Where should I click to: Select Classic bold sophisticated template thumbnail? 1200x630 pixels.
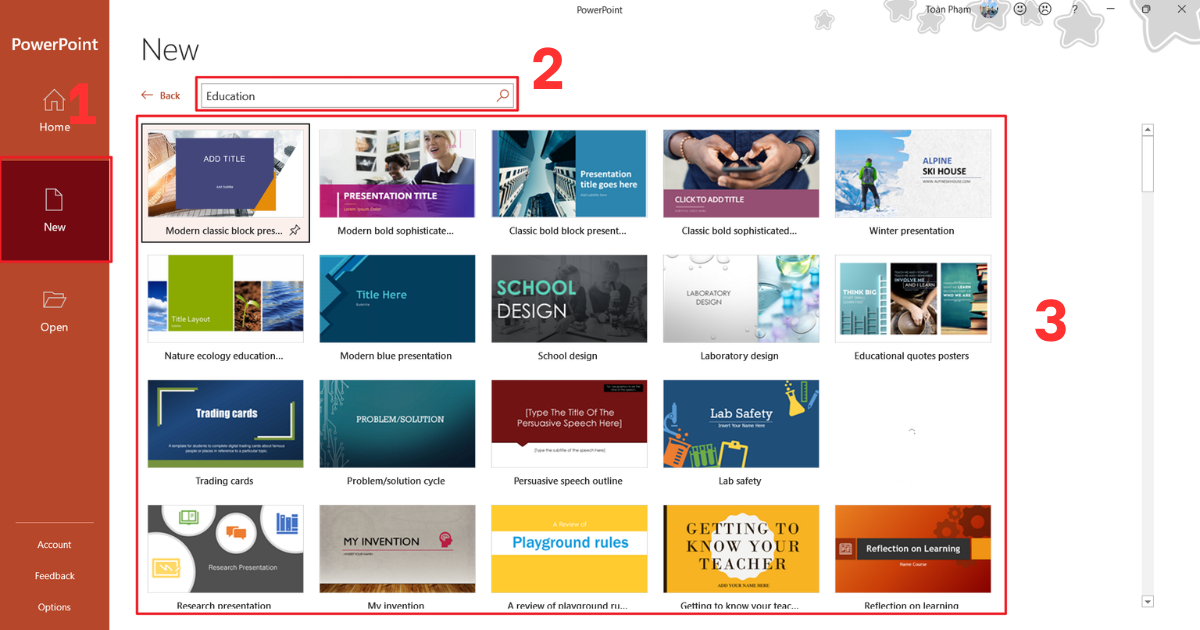coord(741,174)
